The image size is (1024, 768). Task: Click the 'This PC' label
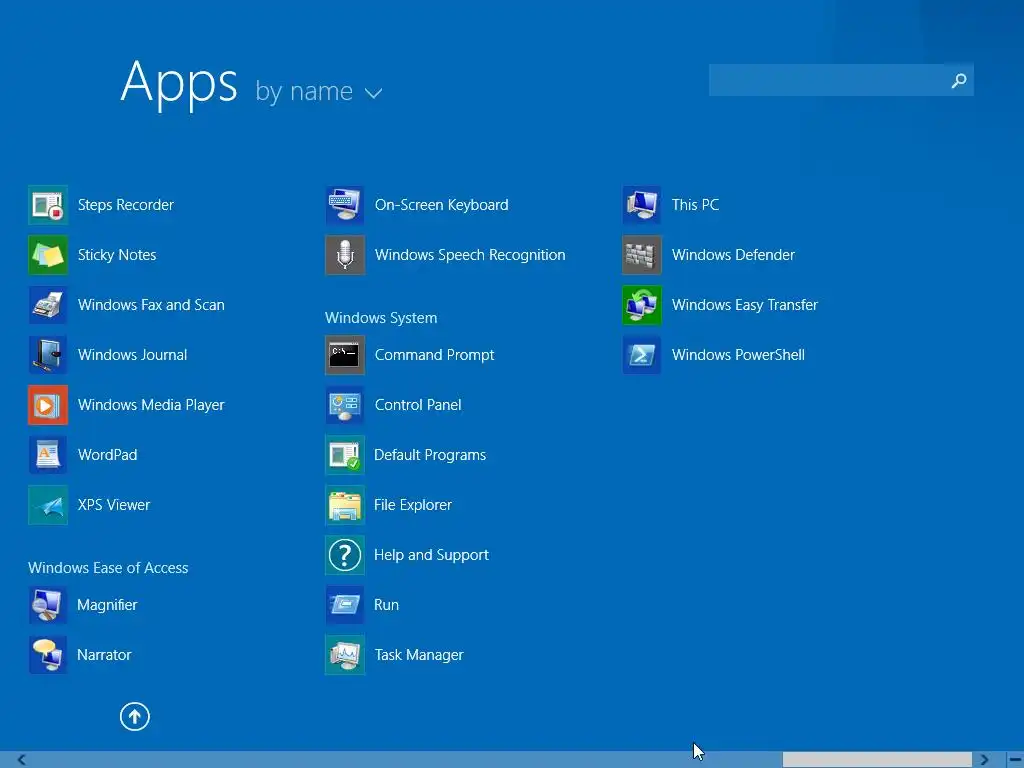coord(695,205)
